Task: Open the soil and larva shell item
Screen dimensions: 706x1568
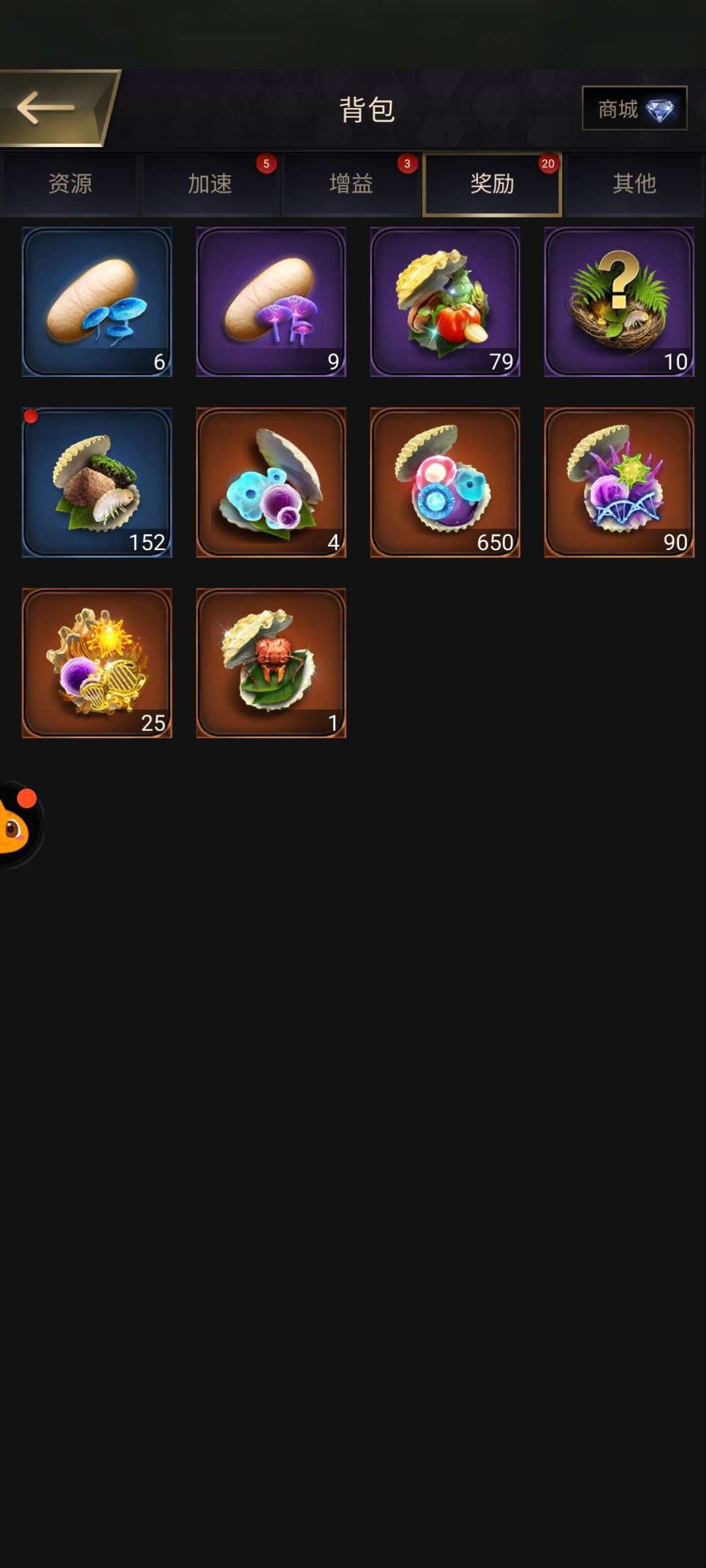Action: [97, 482]
